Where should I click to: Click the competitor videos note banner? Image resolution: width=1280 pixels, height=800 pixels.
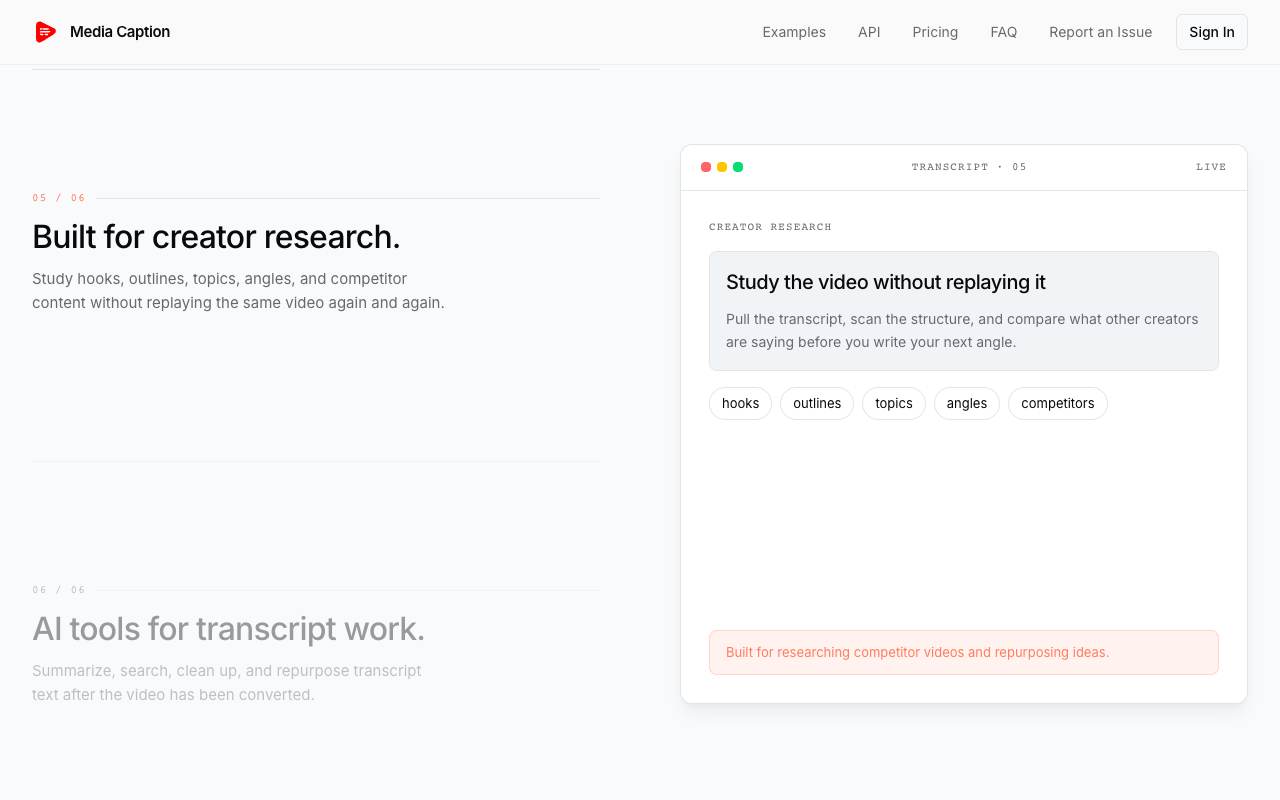click(964, 652)
